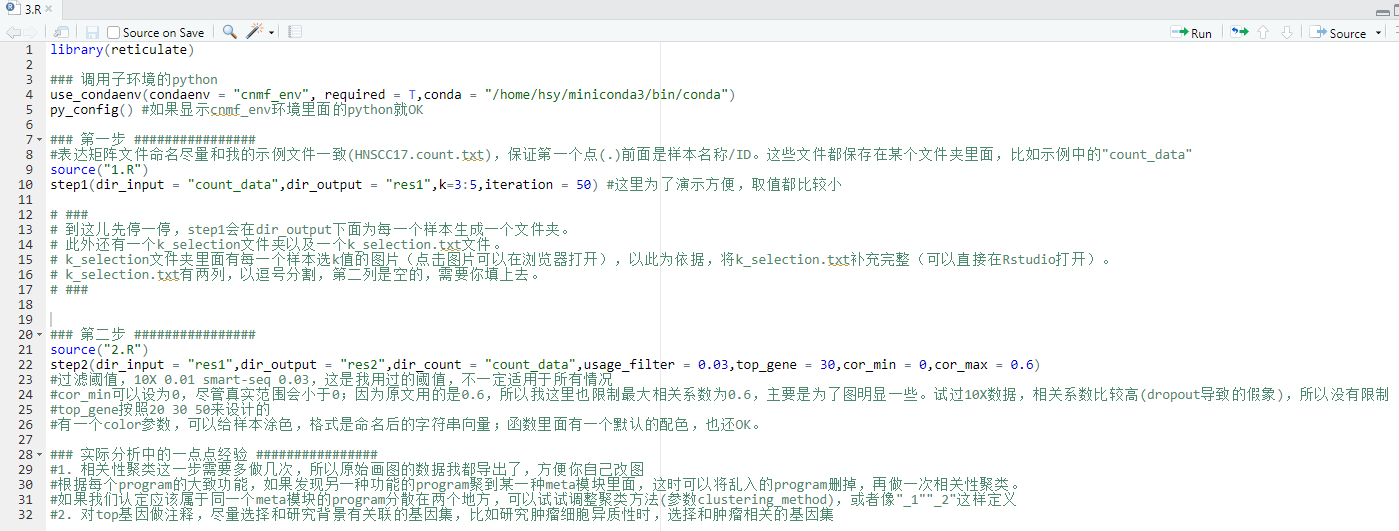Screen dimensions: 1399x531
Task: Go to previous section using up arrow
Action: [1263, 32]
